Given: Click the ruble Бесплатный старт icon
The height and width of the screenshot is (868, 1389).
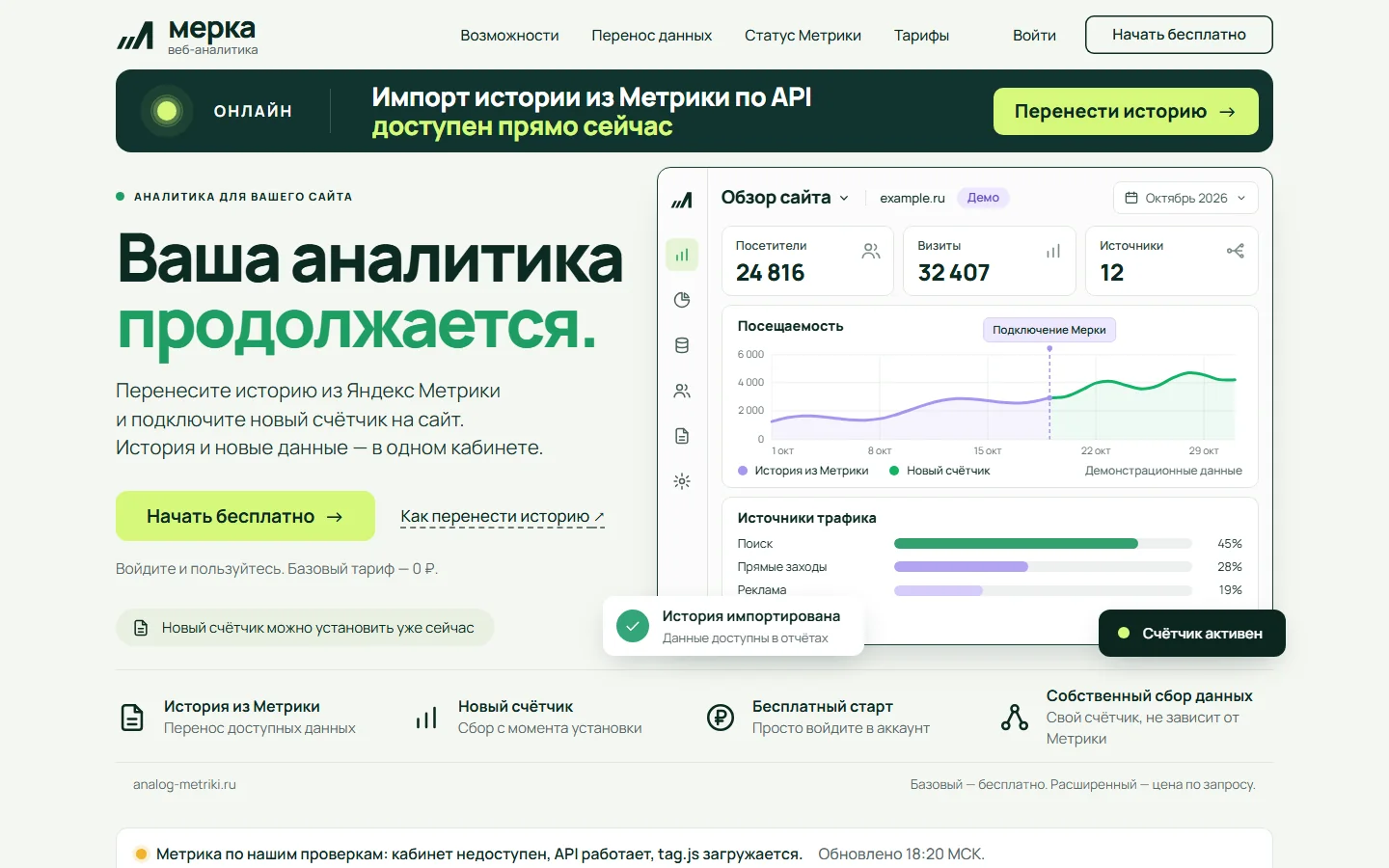Looking at the screenshot, I should 721,718.
